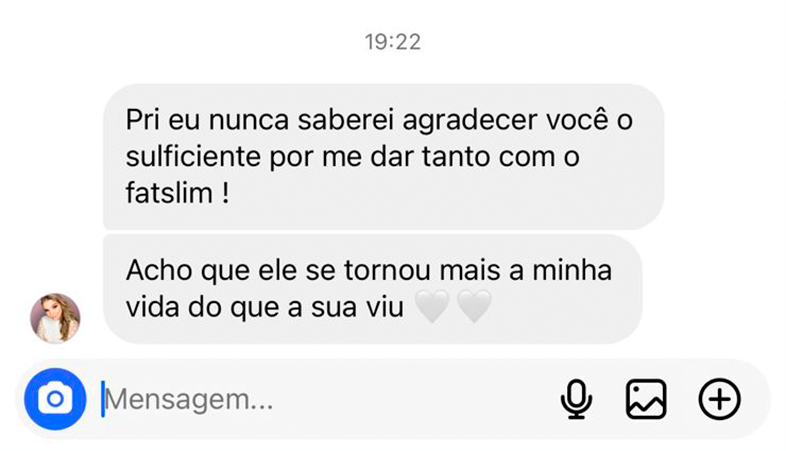Image resolution: width=786 pixels, height=451 pixels.
Task: Open more options with the plus icon
Action: tap(719, 399)
